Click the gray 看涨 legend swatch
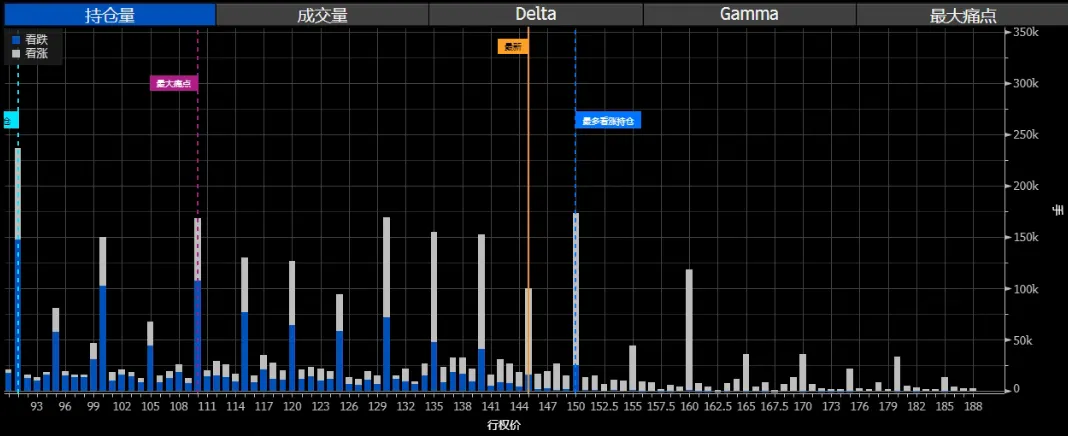Image resolution: width=1068 pixels, height=436 pixels. coord(16,53)
